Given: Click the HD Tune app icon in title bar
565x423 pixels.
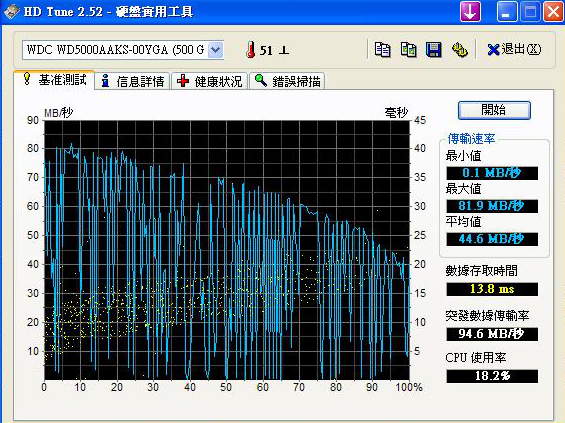Looking at the screenshot, I should pos(11,12).
